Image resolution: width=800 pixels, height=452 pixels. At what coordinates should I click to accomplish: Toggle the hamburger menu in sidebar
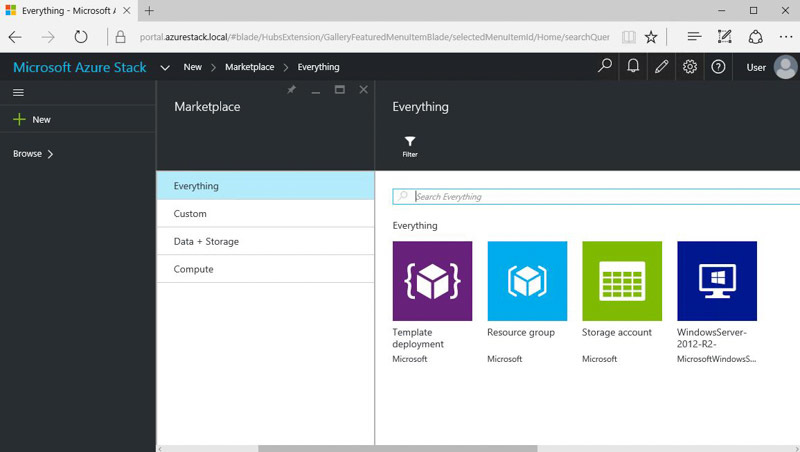coord(18,92)
